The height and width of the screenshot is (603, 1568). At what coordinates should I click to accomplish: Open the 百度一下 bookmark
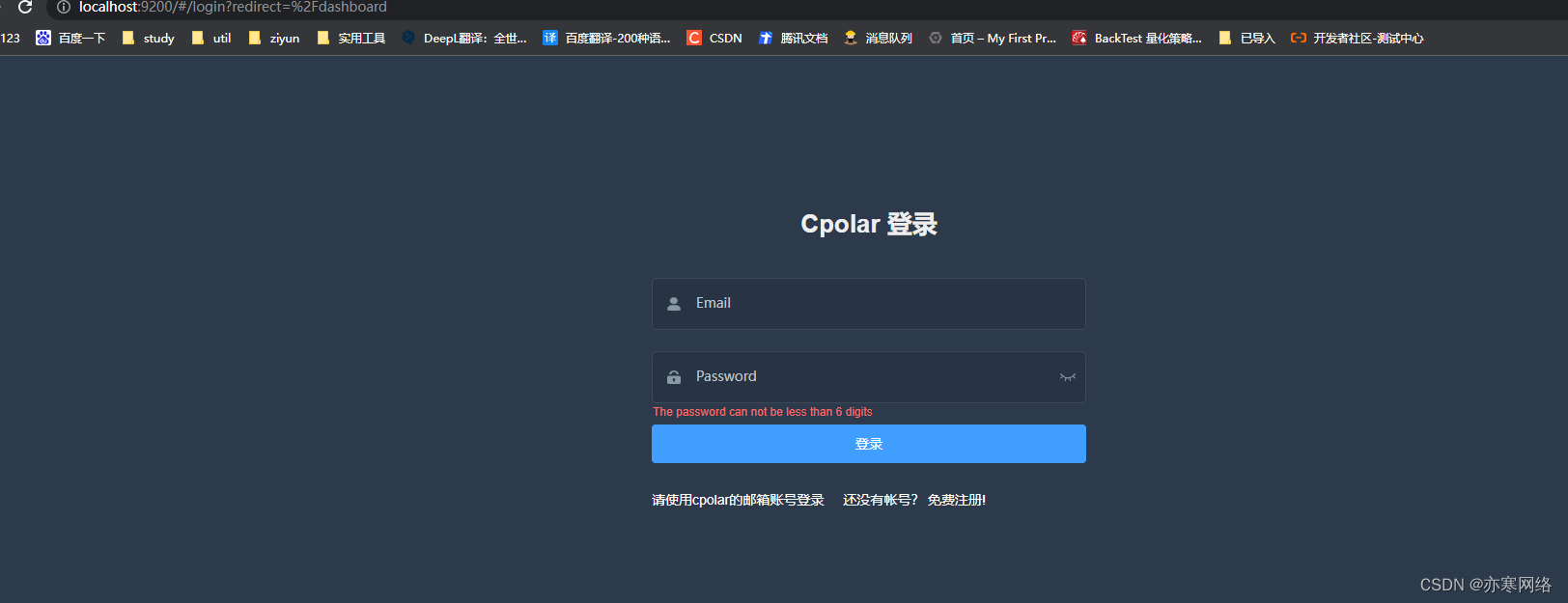pyautogui.click(x=70, y=38)
